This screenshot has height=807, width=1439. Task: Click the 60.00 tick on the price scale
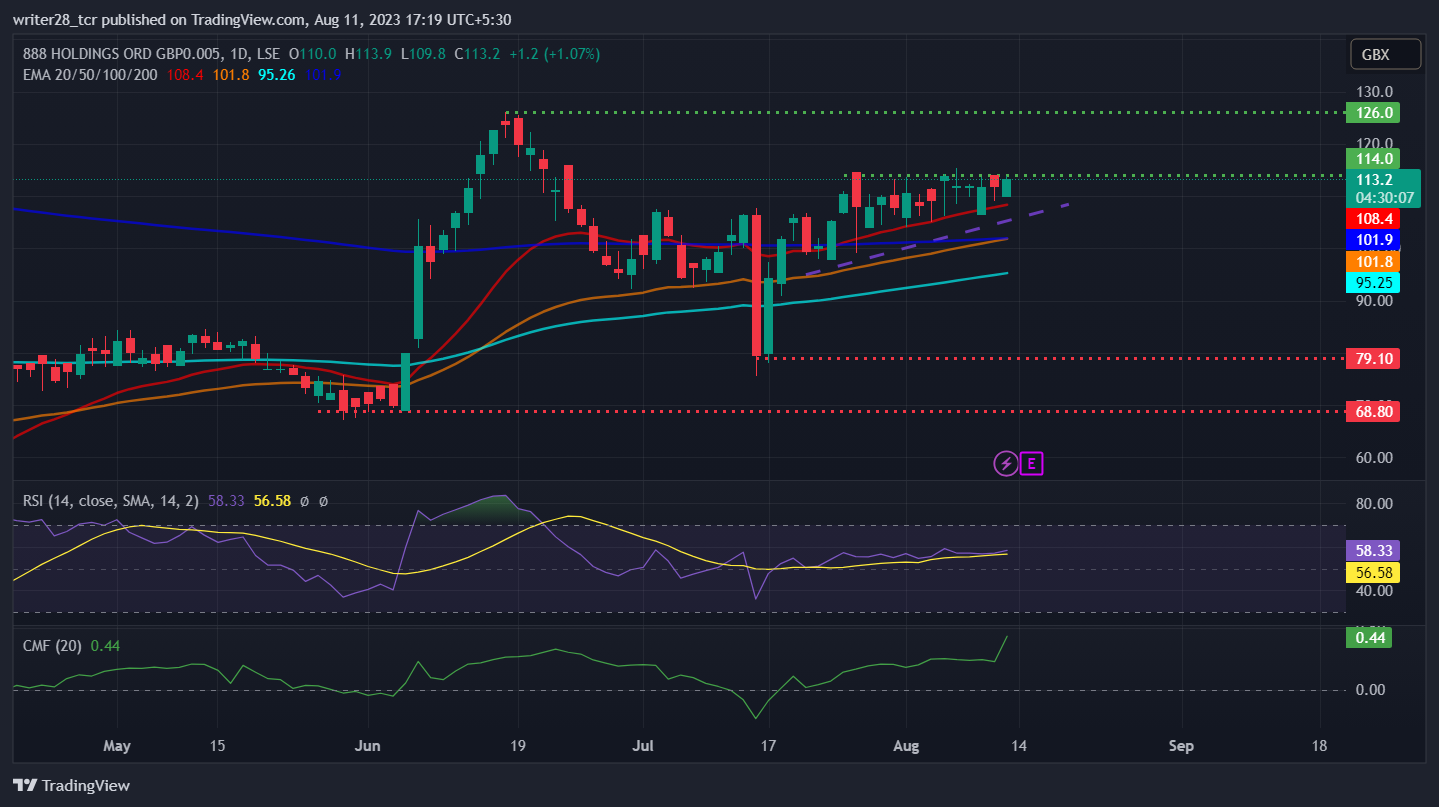(1375, 458)
